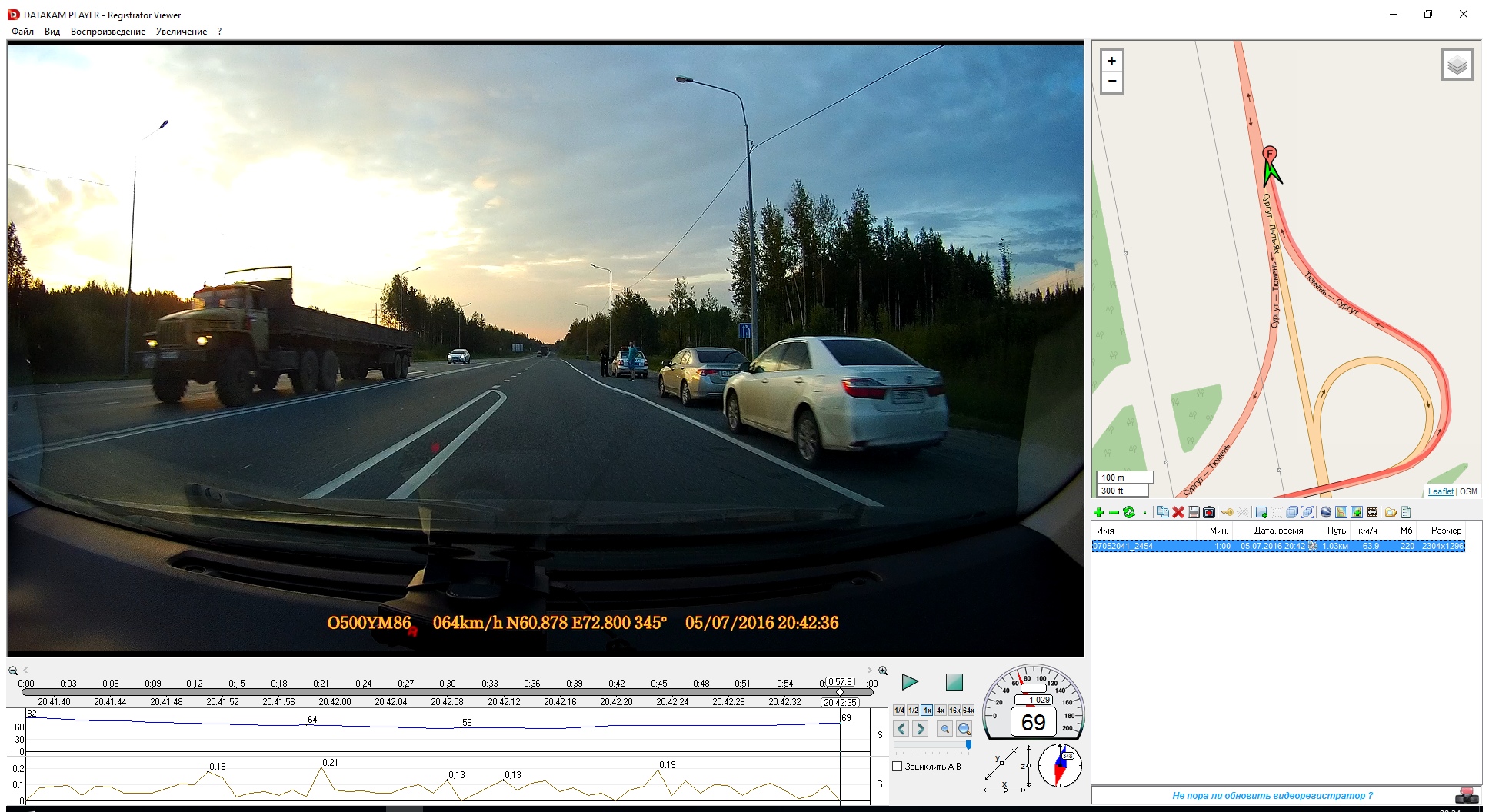The height and width of the screenshot is (812, 1489).
Task: Open the map layers selector
Action: (x=1457, y=65)
